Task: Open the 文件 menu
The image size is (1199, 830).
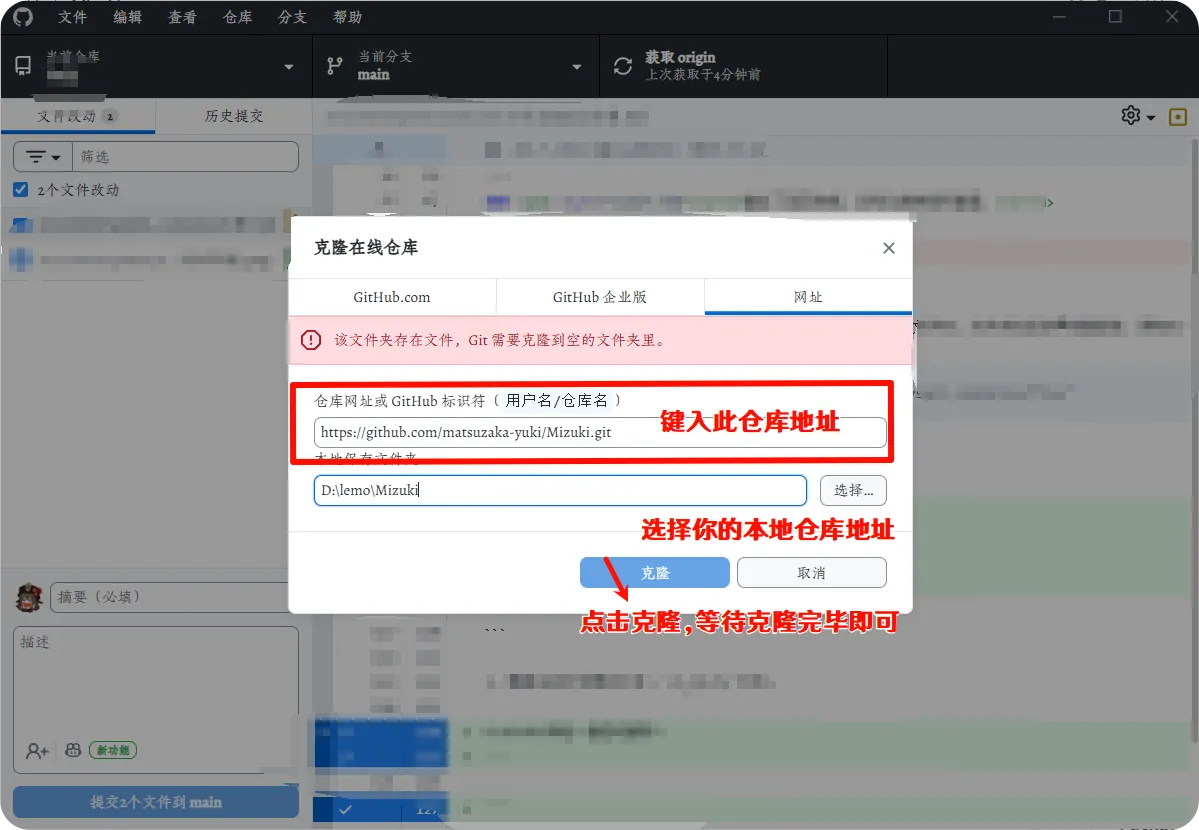Action: click(73, 17)
